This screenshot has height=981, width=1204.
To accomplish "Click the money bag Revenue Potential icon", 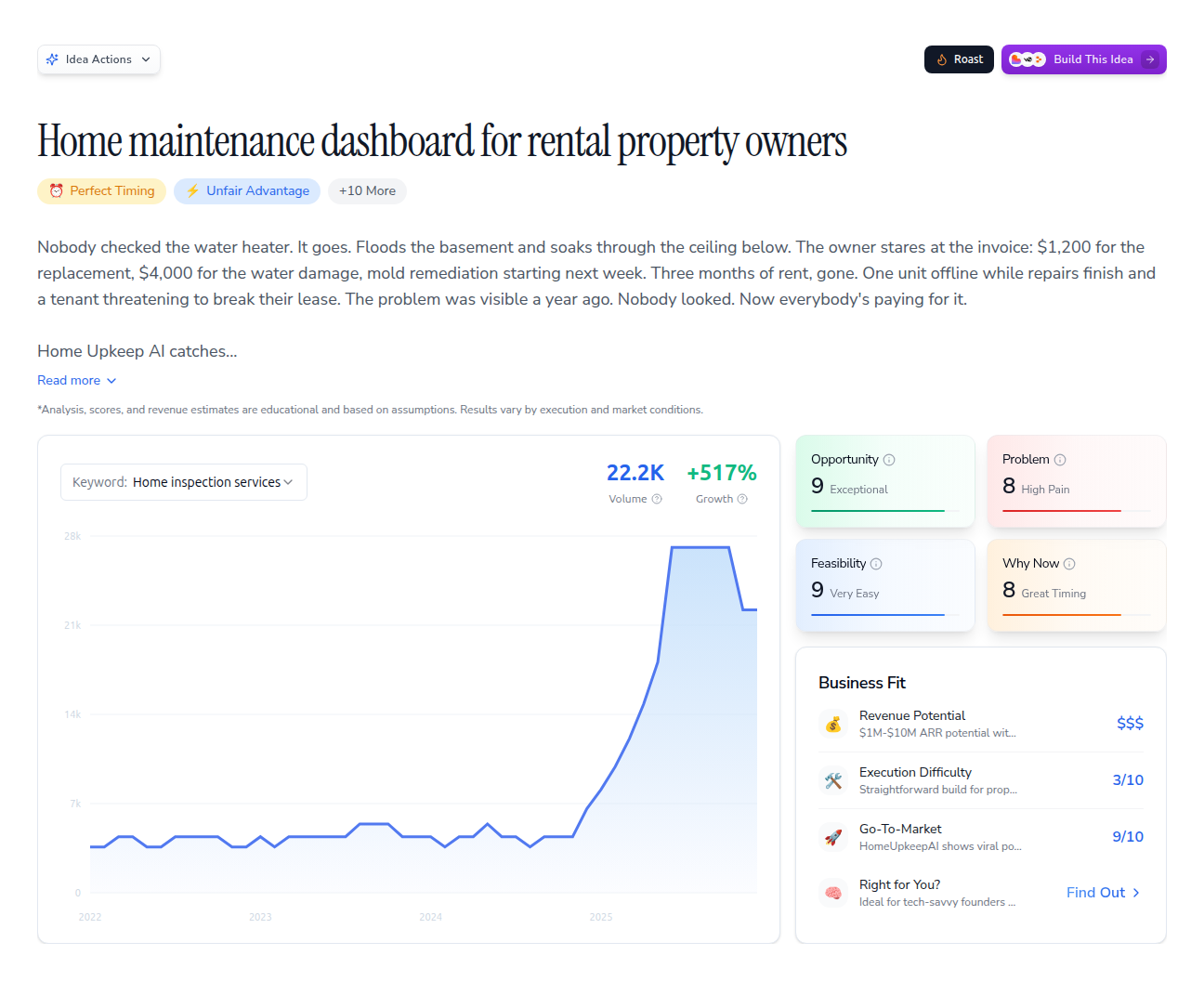I will [x=833, y=724].
